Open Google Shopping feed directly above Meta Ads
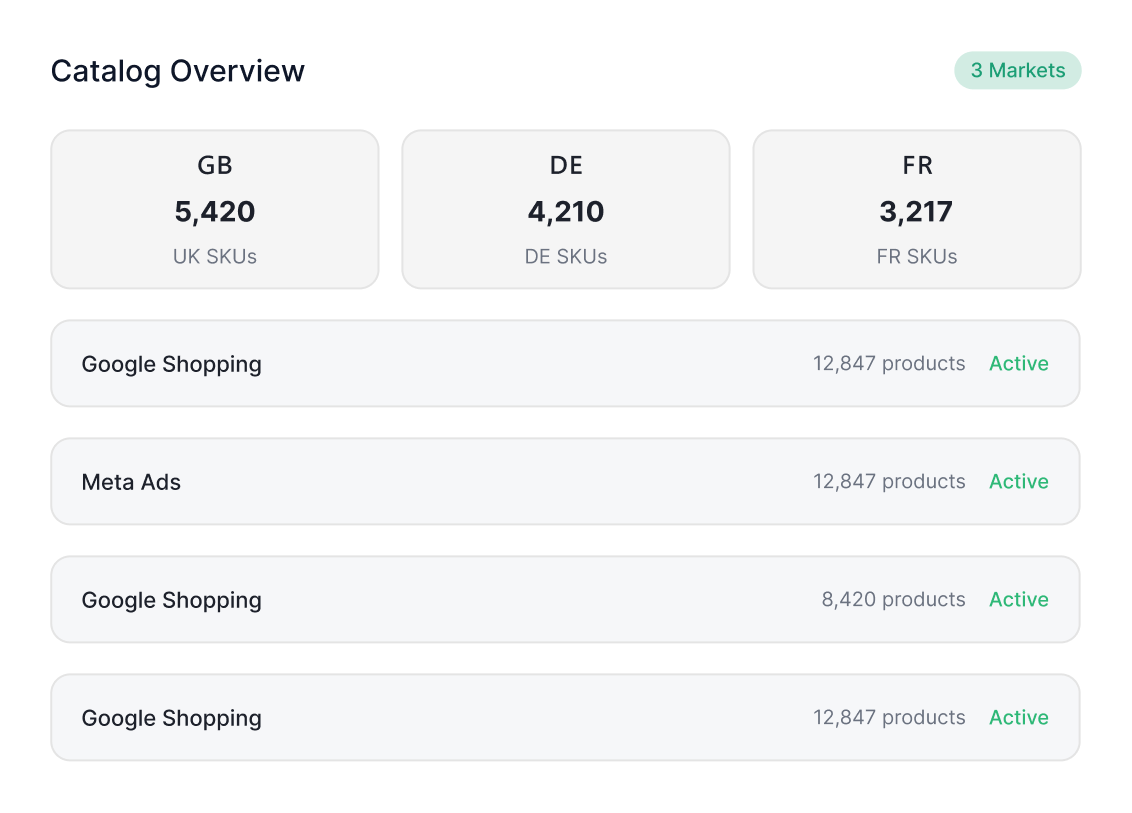 (172, 364)
